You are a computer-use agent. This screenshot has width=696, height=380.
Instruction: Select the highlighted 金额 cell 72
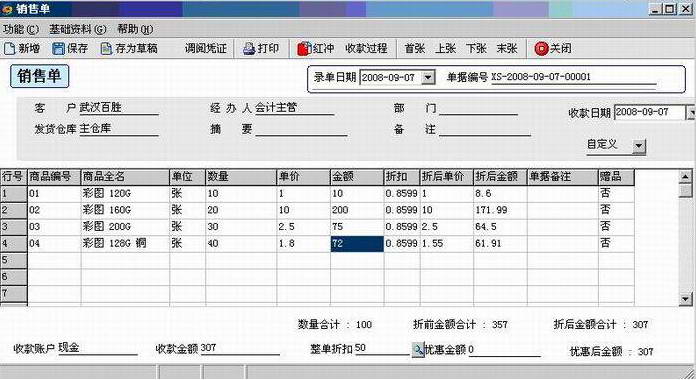[x=357, y=244]
